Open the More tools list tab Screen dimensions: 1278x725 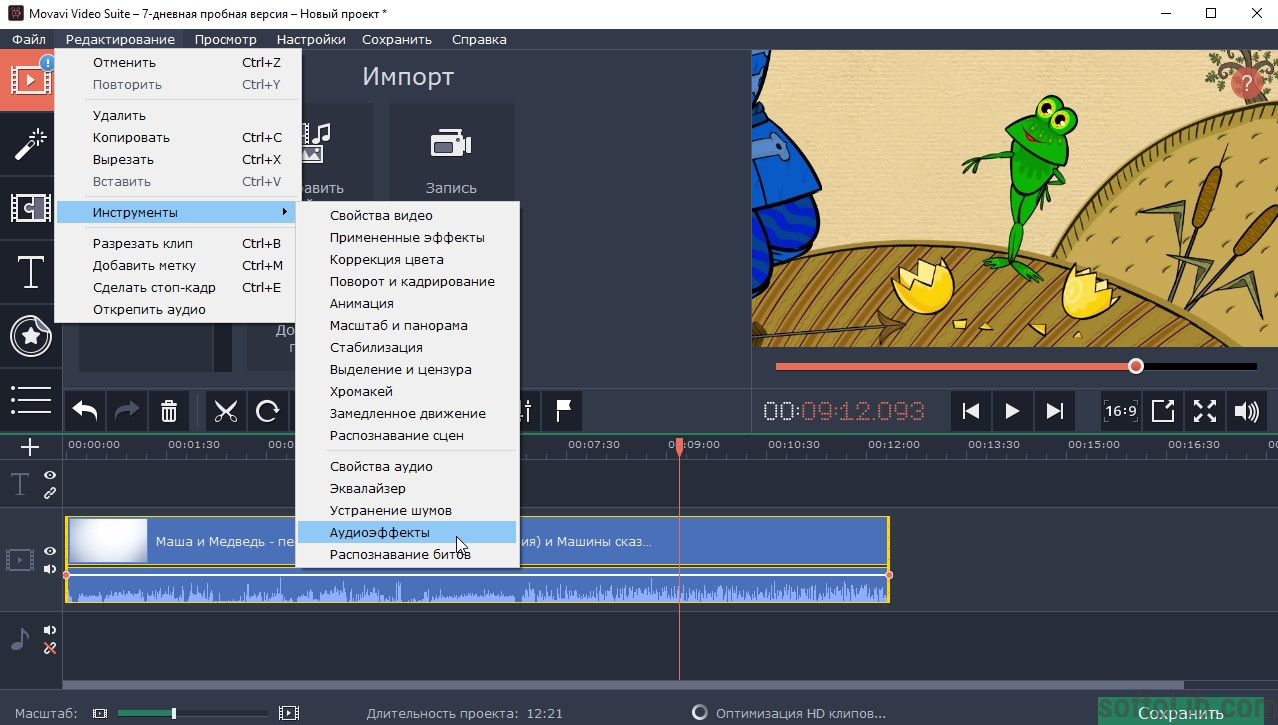point(30,399)
